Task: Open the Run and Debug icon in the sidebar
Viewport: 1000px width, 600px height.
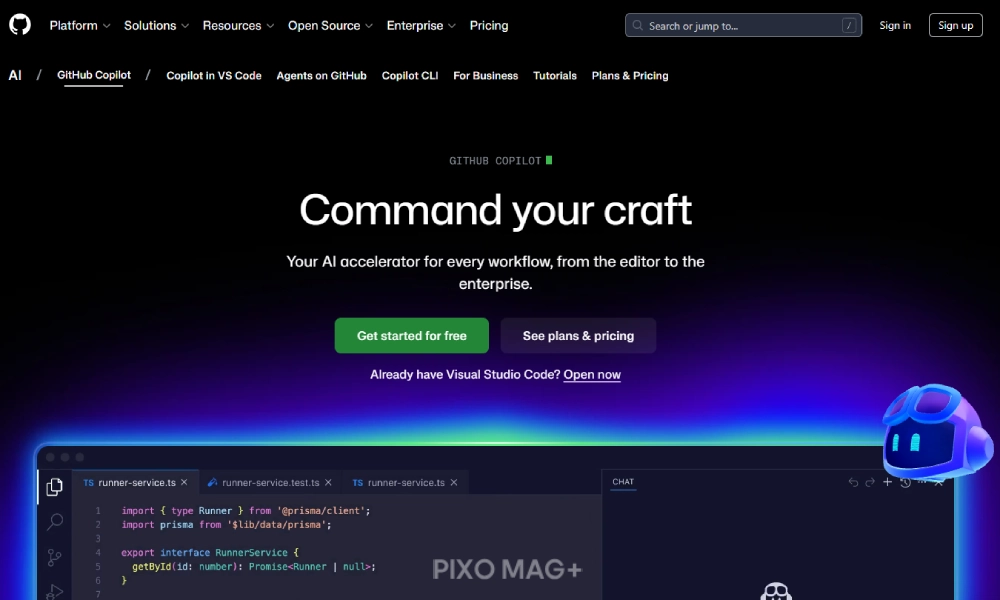Action: tap(55, 591)
